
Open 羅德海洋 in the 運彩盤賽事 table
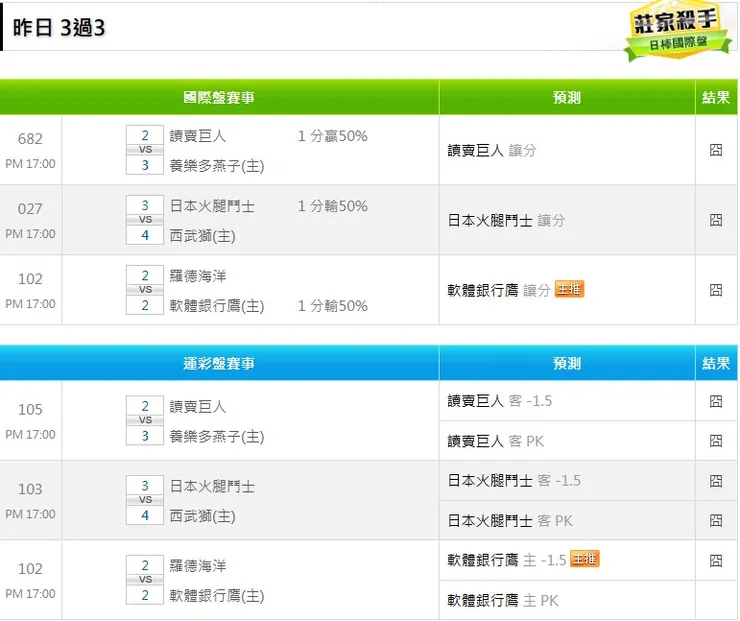pos(198,566)
